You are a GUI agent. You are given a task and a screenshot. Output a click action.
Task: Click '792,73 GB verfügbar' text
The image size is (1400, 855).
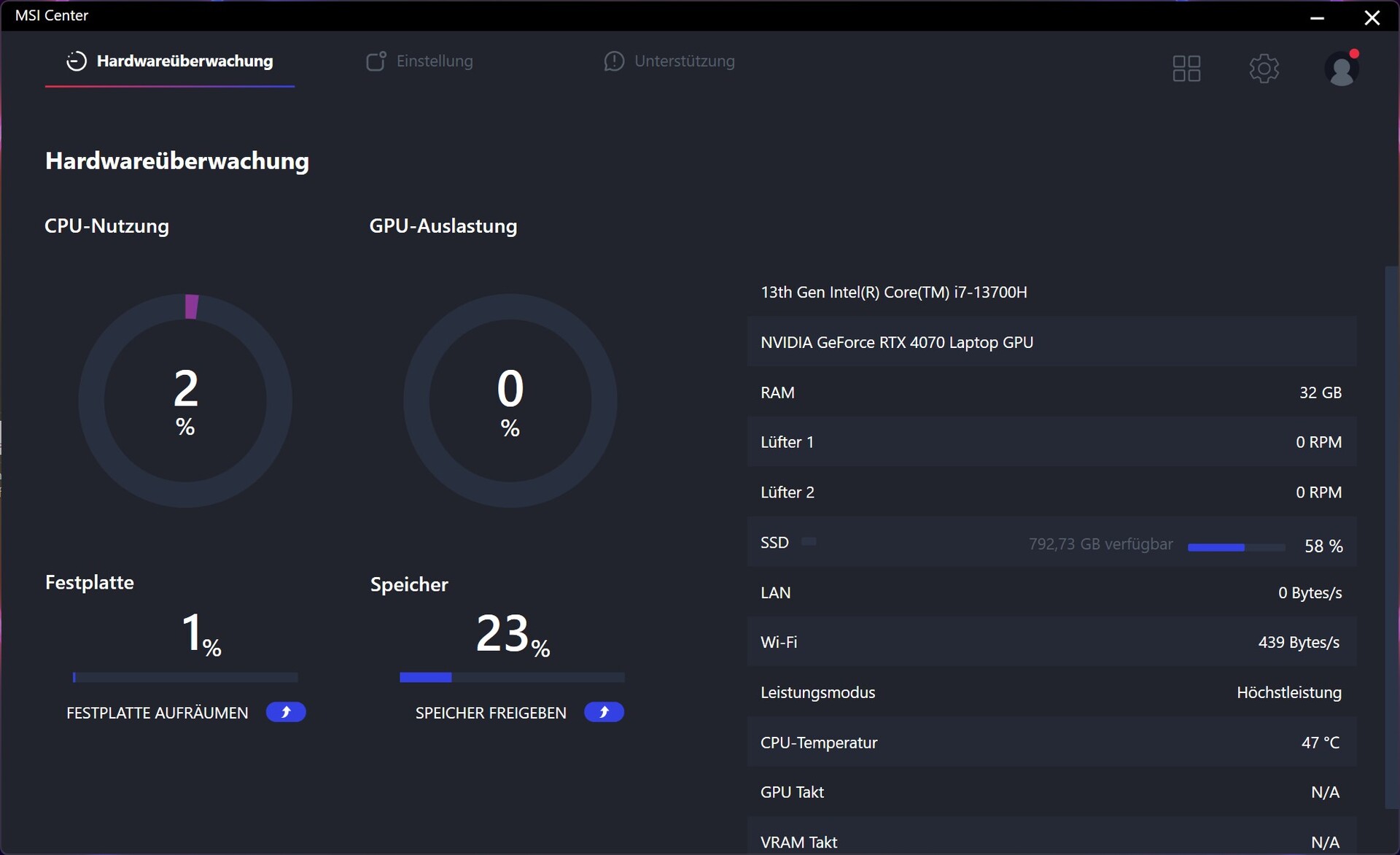[x=1100, y=544]
